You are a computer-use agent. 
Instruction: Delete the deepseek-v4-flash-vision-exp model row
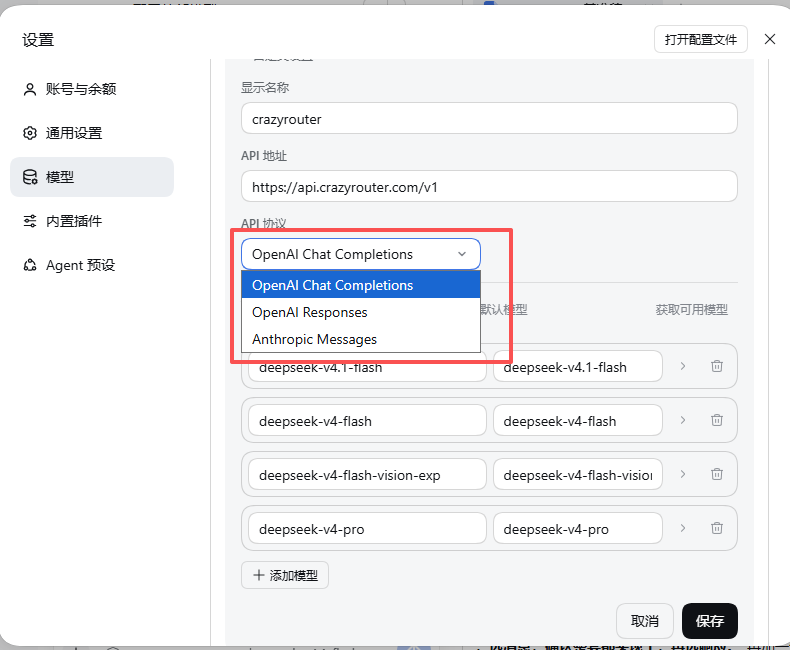[716, 474]
